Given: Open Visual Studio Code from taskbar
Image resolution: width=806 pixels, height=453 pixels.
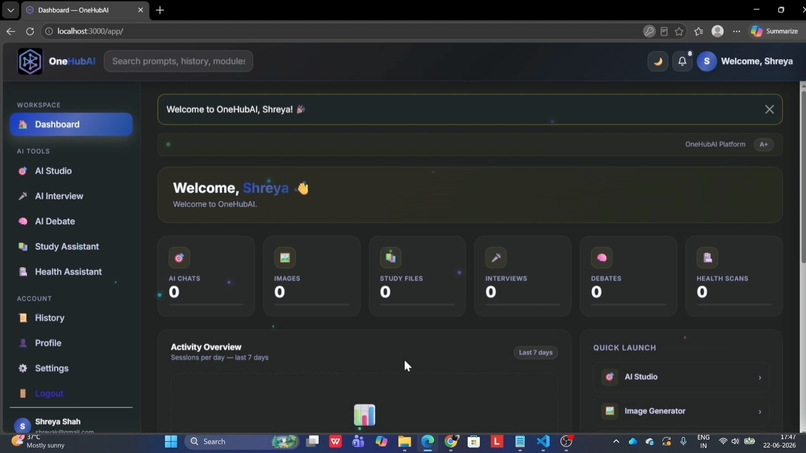Looking at the screenshot, I should click(543, 442).
